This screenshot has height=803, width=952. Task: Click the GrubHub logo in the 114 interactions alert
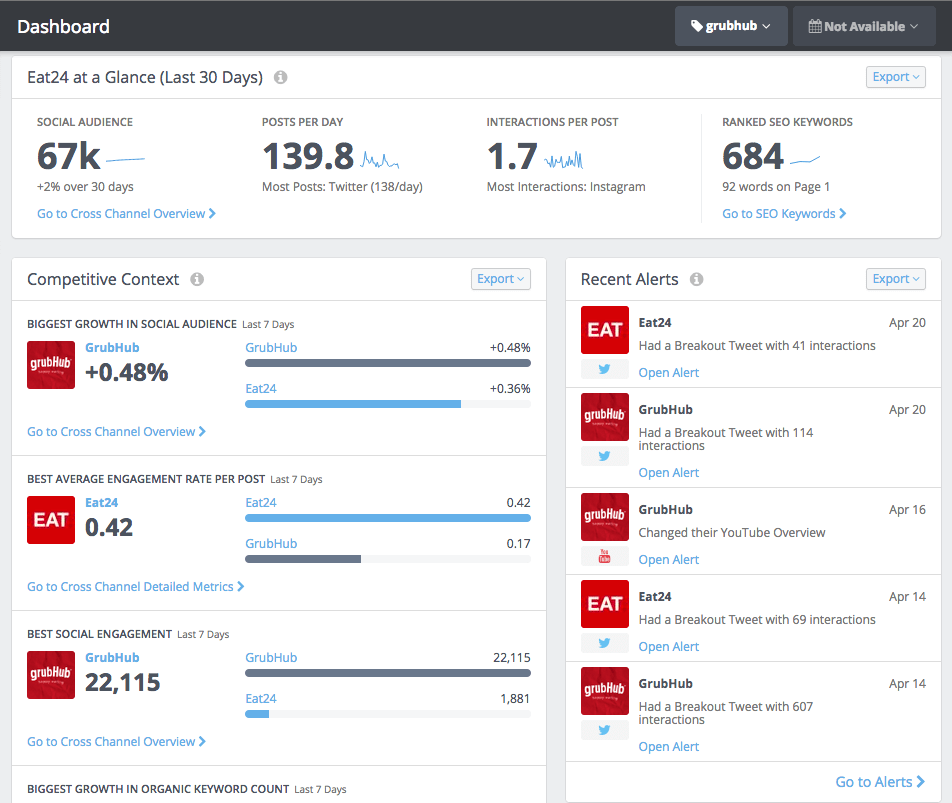tap(605, 417)
